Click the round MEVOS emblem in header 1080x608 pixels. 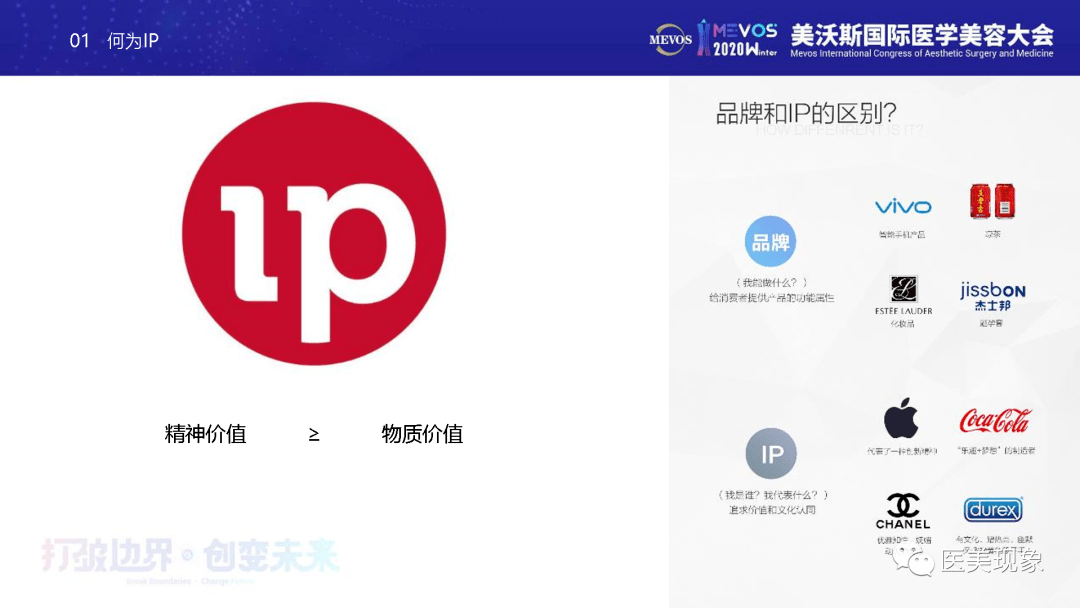[x=670, y=39]
